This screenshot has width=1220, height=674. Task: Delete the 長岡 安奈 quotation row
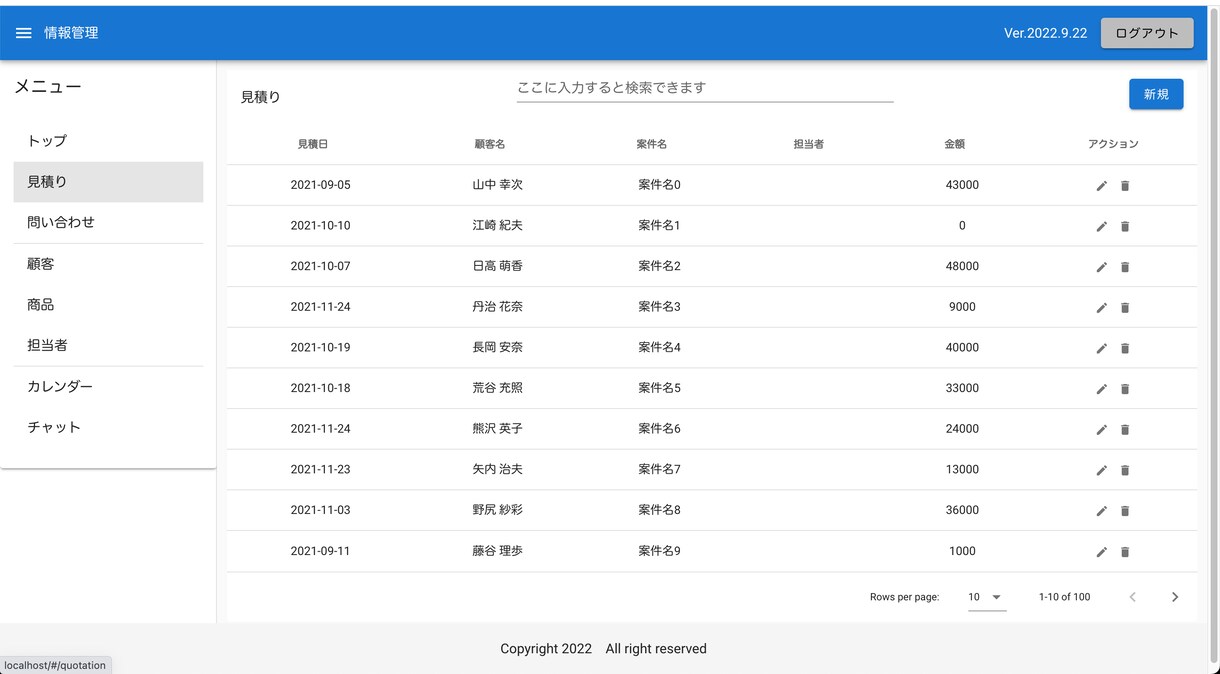point(1124,349)
